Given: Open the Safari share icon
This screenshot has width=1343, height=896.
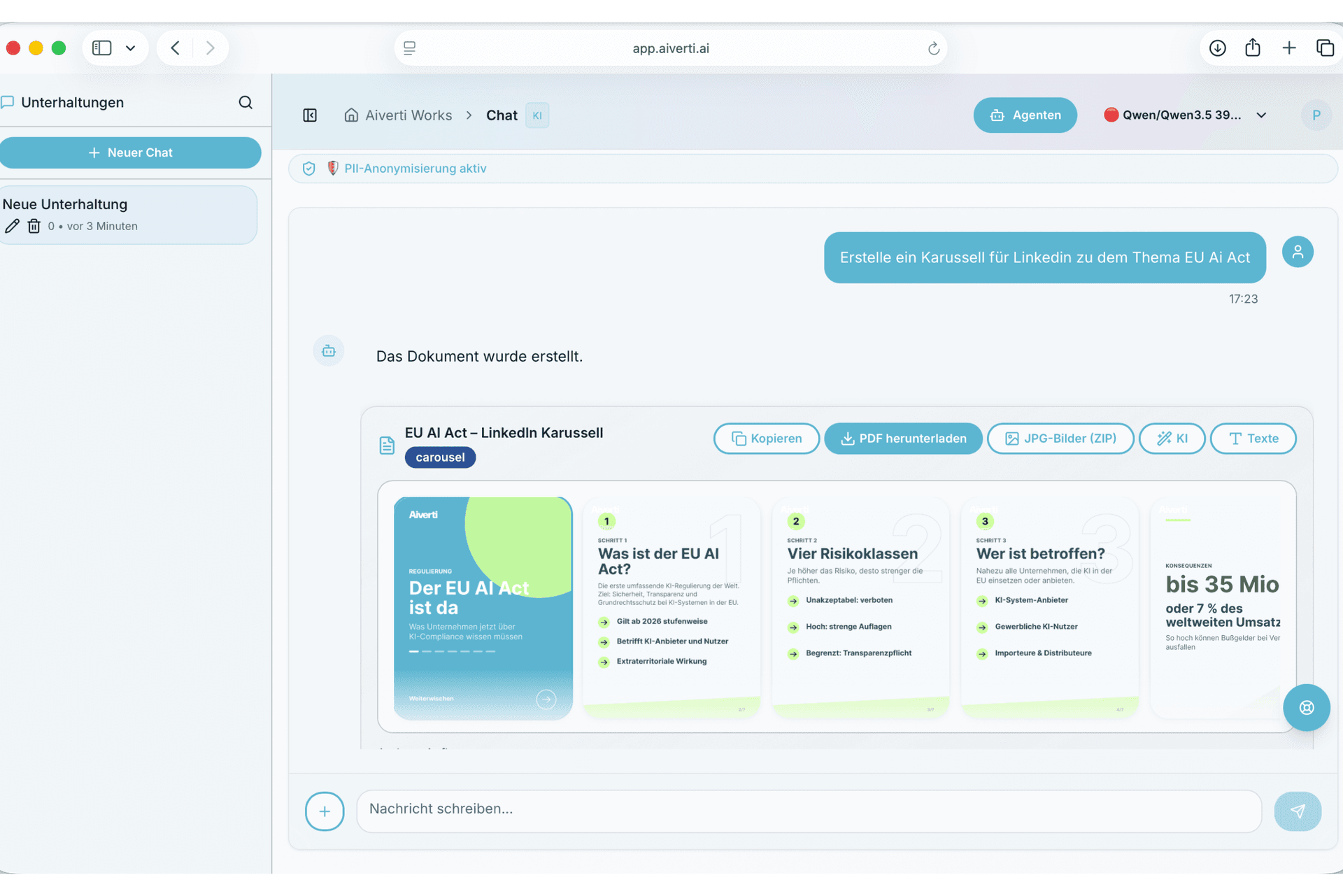Looking at the screenshot, I should tap(1253, 48).
